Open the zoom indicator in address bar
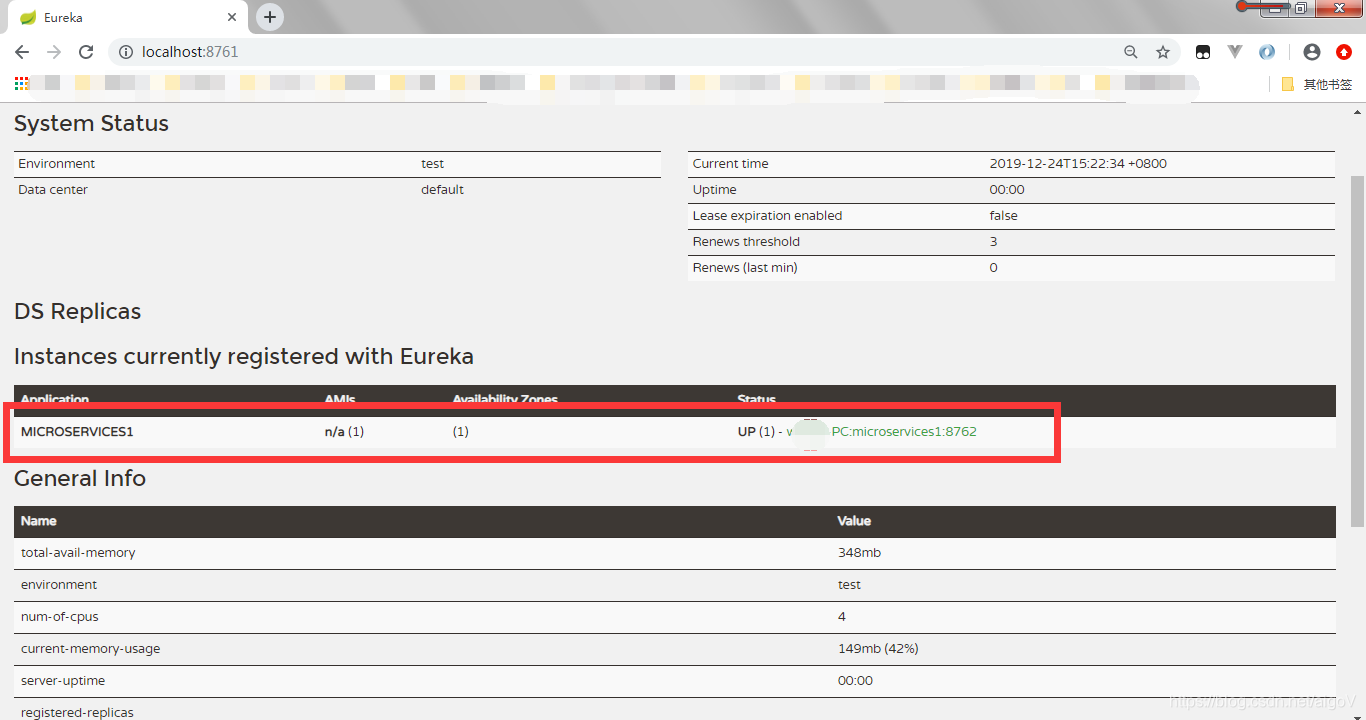This screenshot has height=720, width=1366. click(1131, 52)
